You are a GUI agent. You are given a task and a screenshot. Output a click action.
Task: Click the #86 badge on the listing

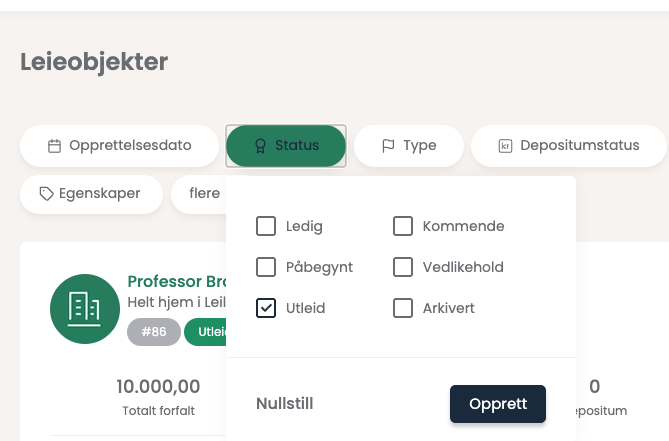[x=154, y=332]
